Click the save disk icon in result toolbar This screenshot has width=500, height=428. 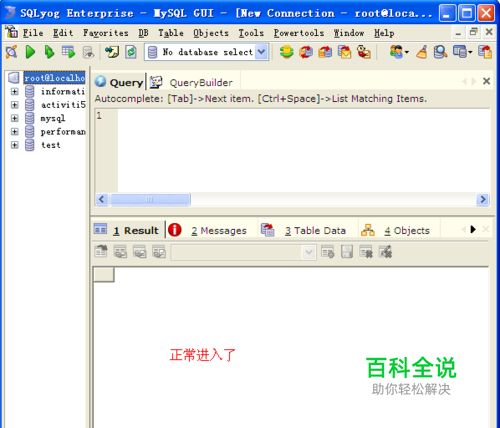point(347,252)
